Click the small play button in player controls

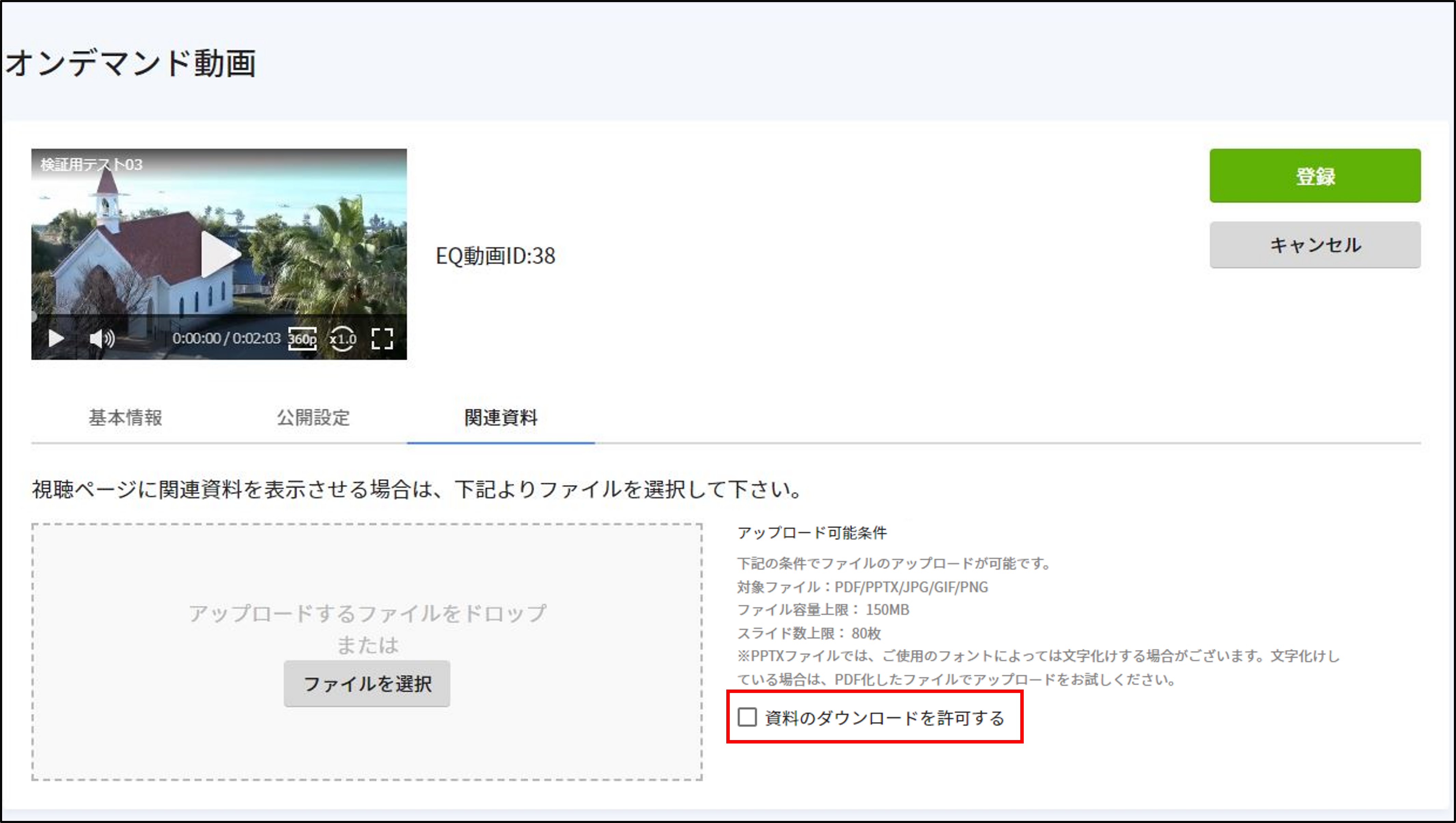56,339
